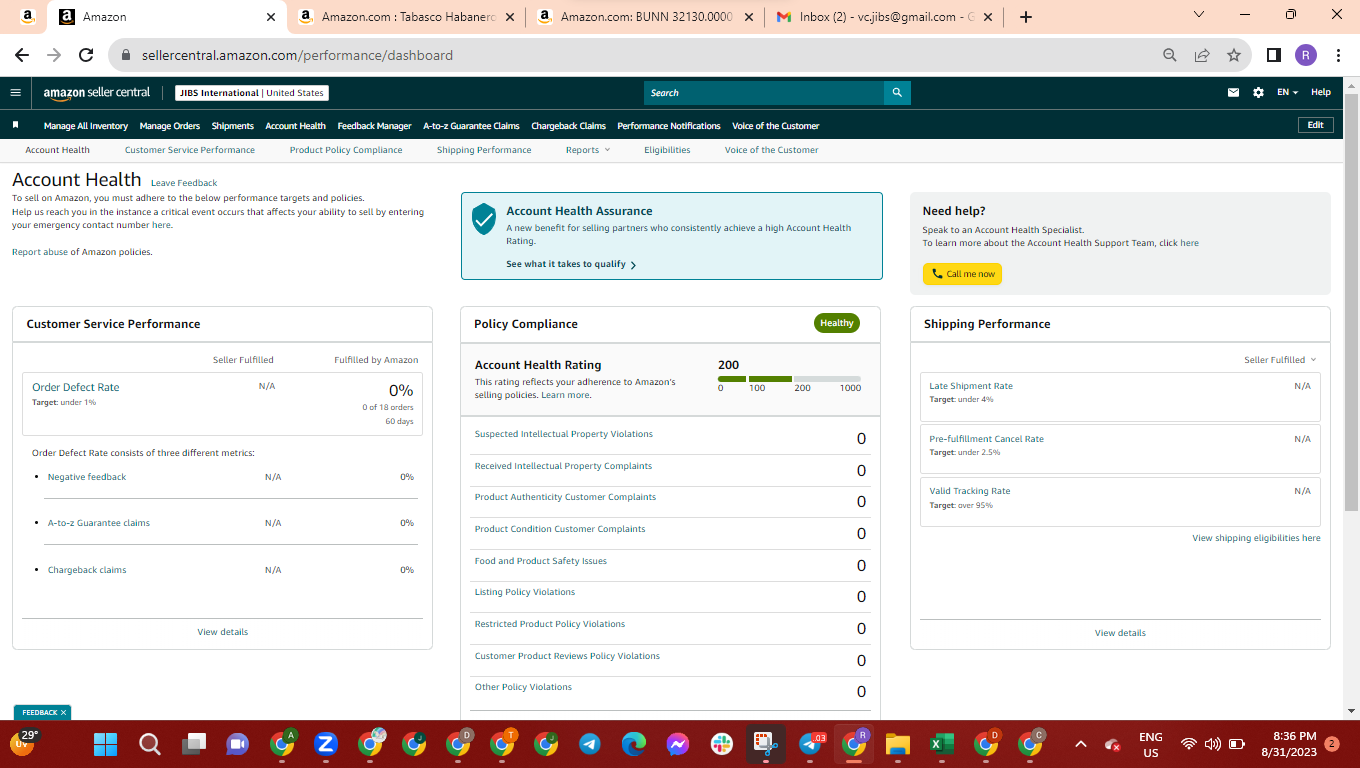Click the Edit button in the navigation bar

[x=1315, y=125]
